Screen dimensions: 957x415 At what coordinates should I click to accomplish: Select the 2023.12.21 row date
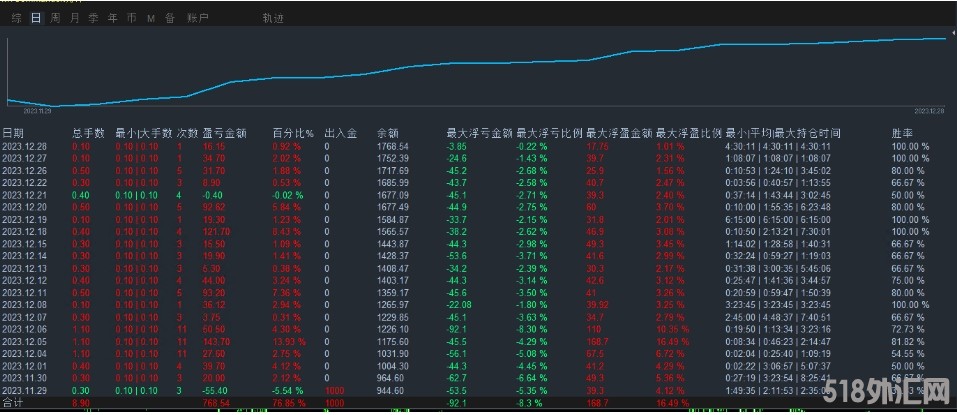click(x=25, y=194)
